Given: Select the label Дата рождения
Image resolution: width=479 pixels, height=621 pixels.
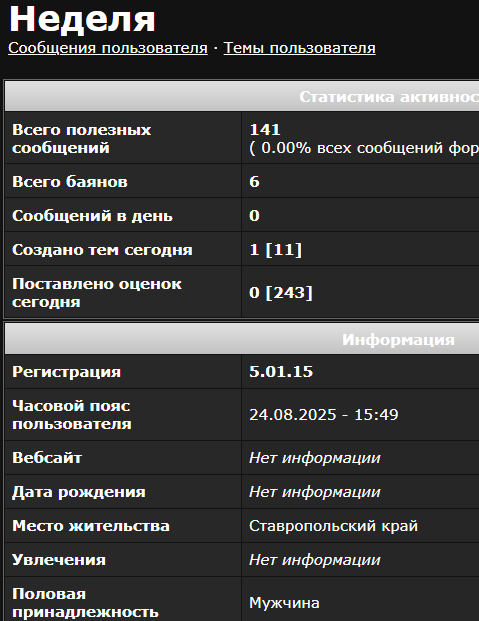Looking at the screenshot, I should pyautogui.click(x=78, y=491).
